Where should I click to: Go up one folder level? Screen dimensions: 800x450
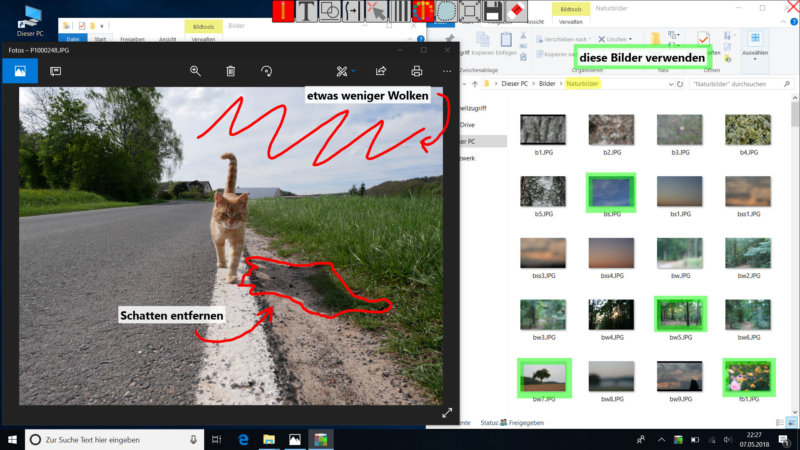pos(475,84)
